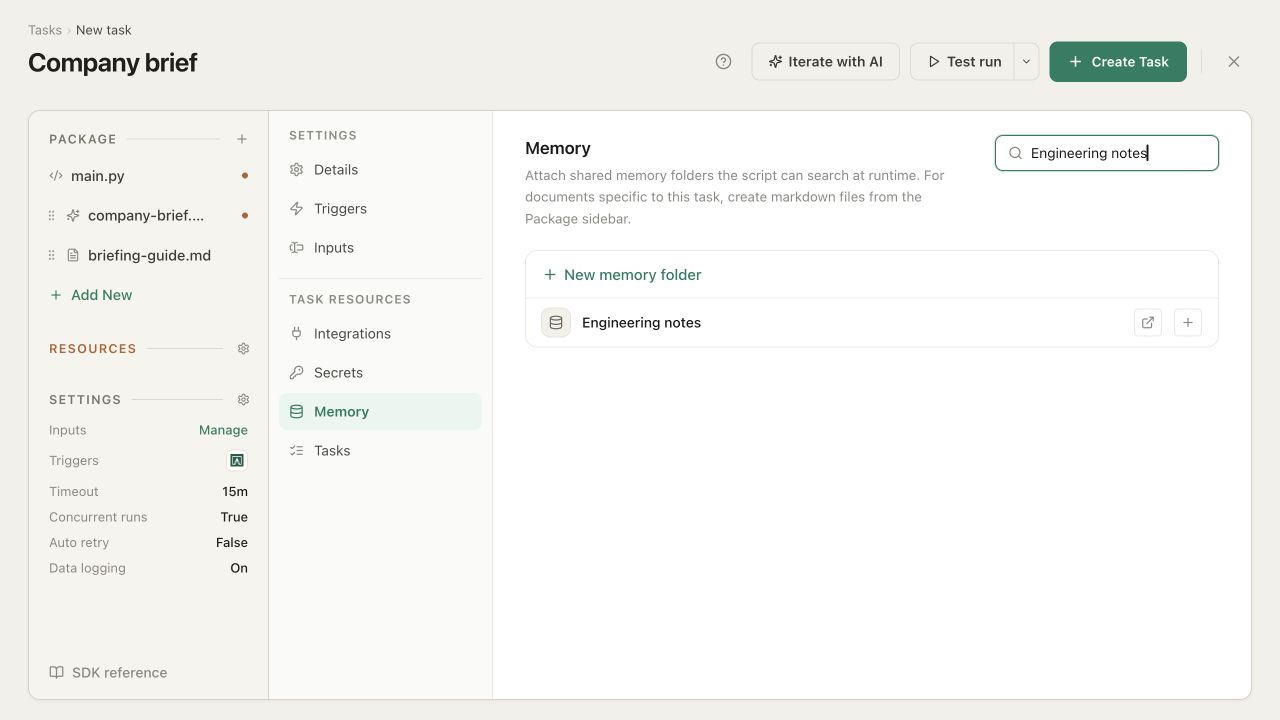Open the RESOURCES gear icon

[x=243, y=349]
